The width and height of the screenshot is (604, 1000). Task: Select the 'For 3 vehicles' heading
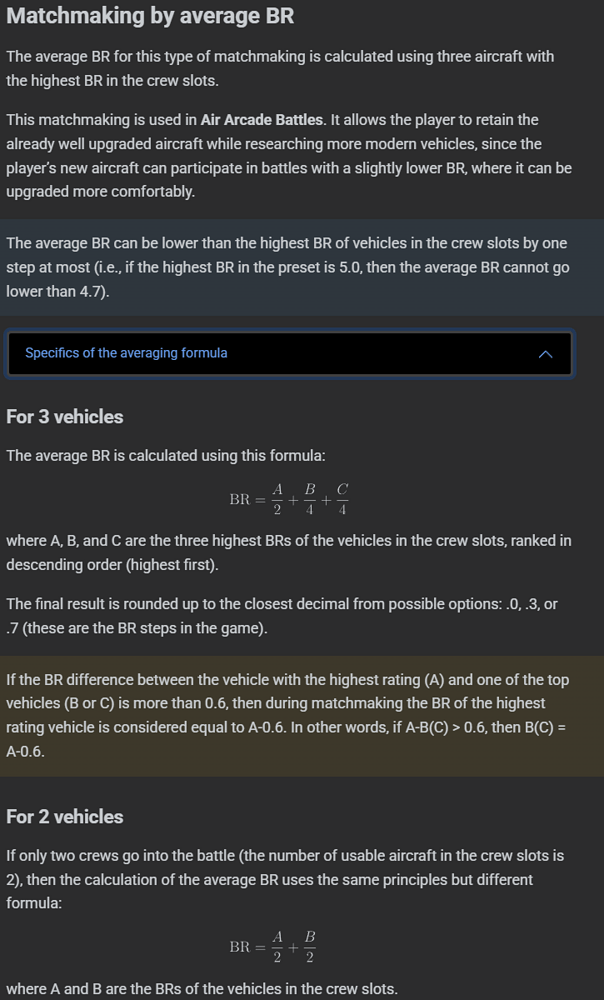65,417
